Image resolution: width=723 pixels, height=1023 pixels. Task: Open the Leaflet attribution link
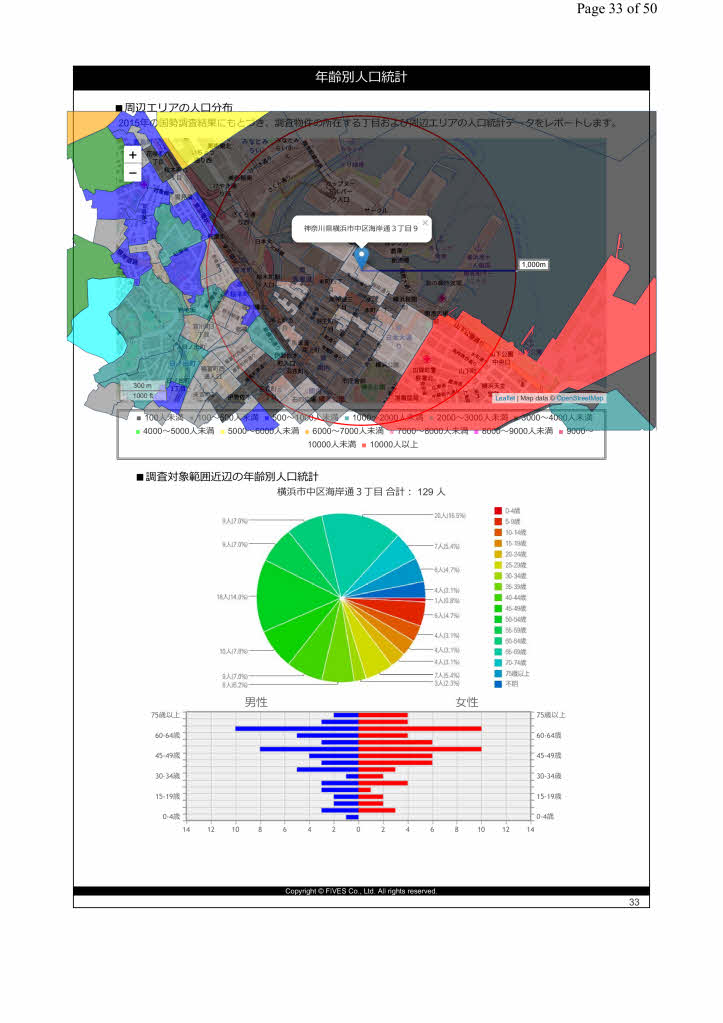pyautogui.click(x=504, y=398)
